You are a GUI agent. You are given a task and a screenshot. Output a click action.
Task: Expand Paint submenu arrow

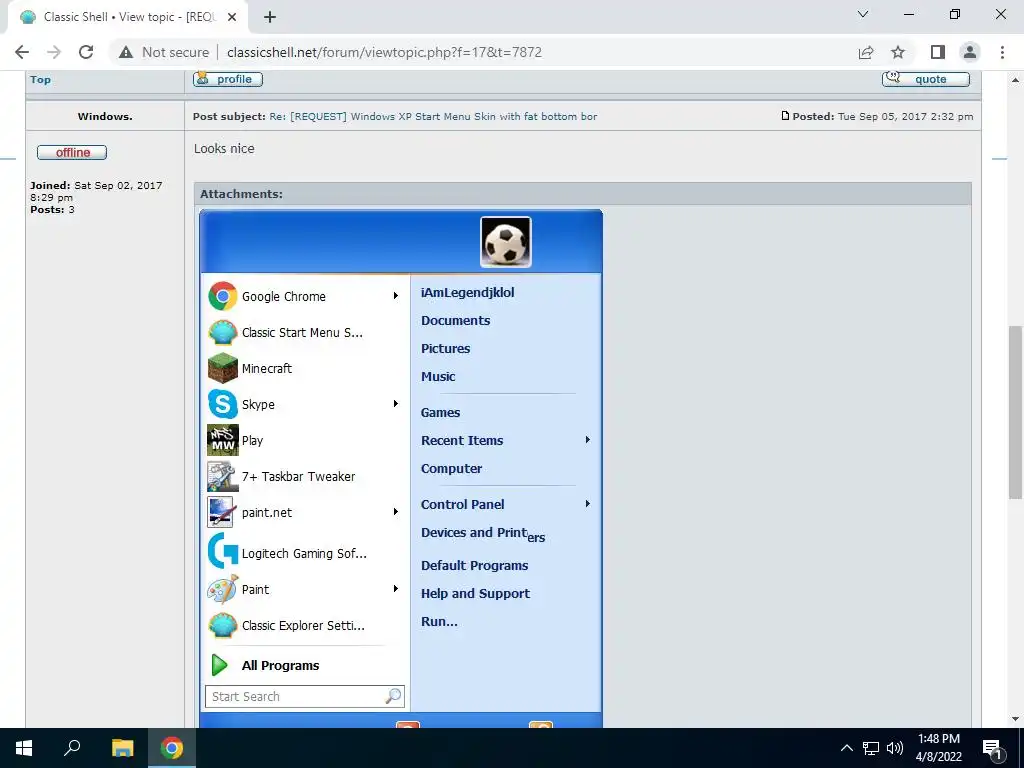click(x=395, y=588)
